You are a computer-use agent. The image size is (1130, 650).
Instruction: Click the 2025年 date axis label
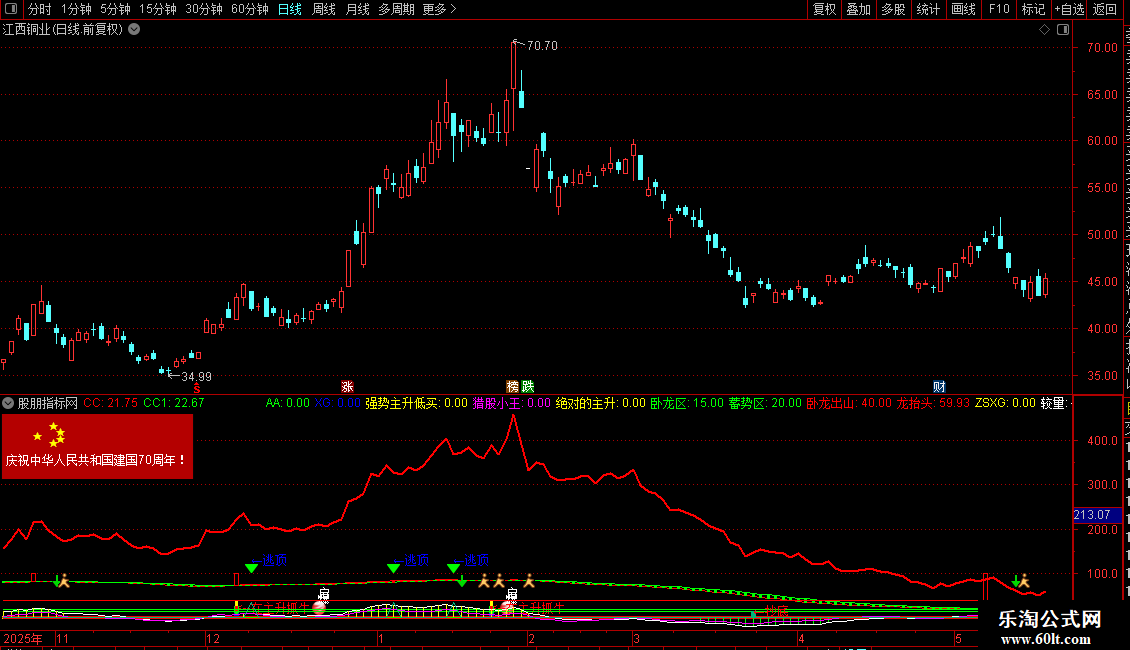tap(23, 638)
